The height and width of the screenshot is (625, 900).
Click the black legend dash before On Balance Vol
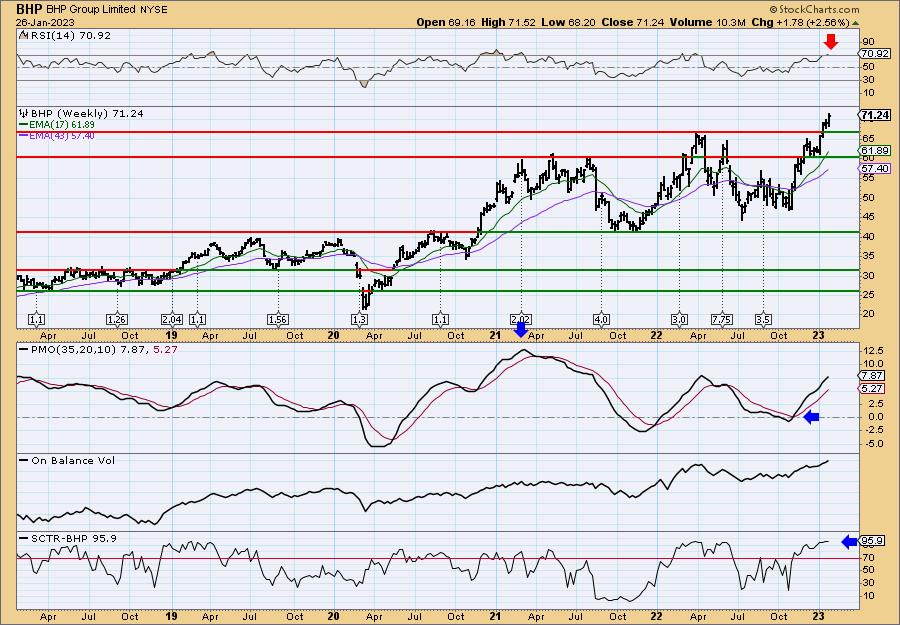point(23,460)
